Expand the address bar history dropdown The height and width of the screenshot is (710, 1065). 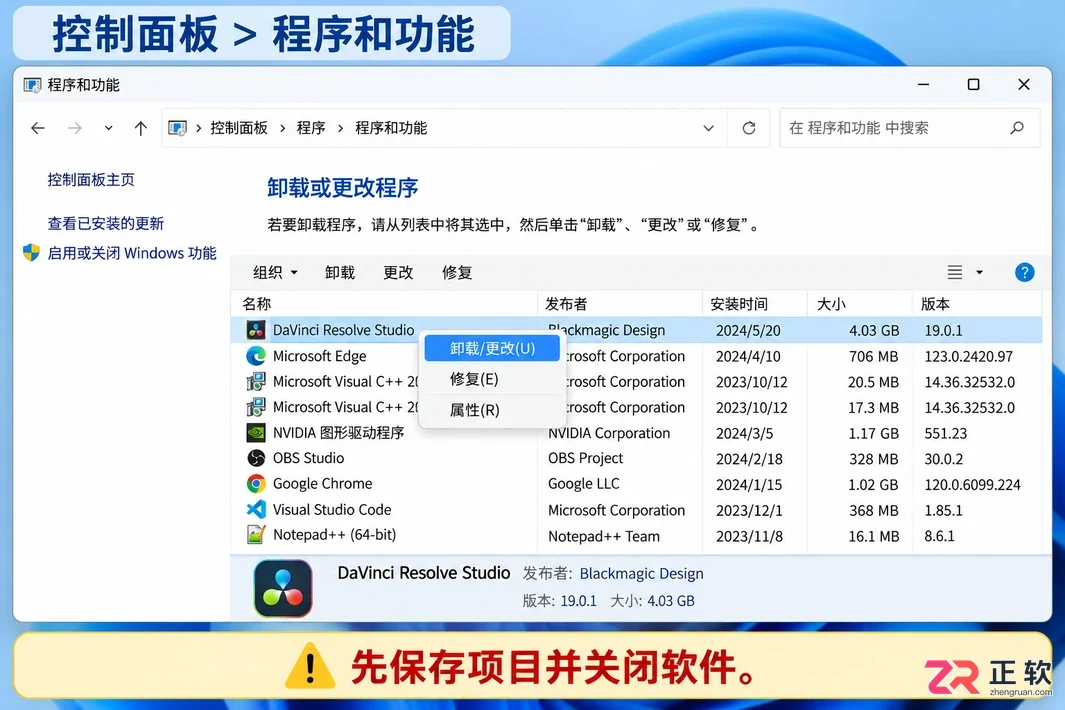[708, 128]
